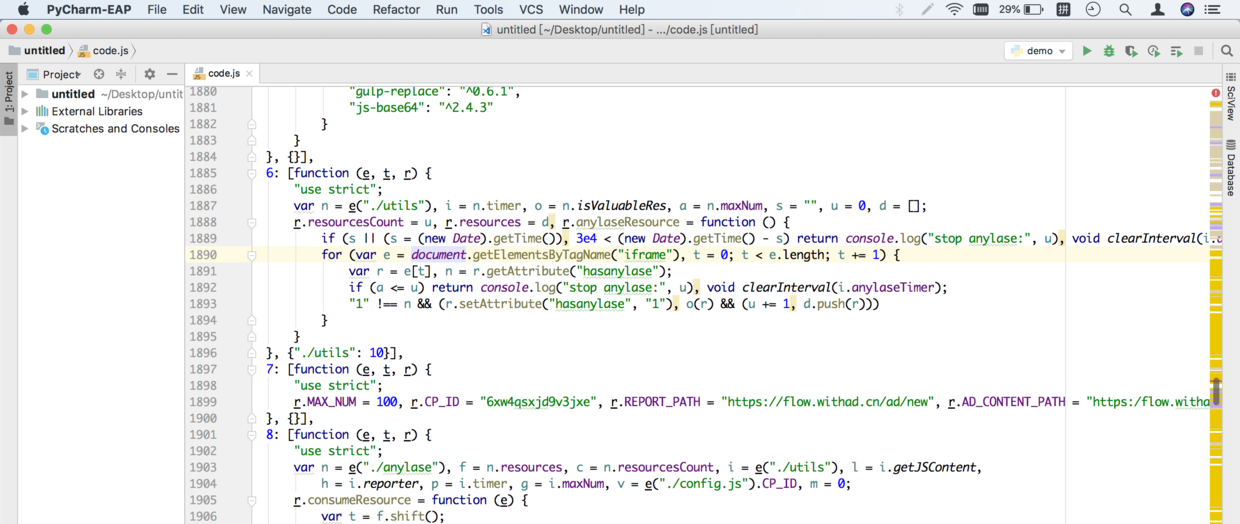Expand Scratches and Consoles node

(25, 128)
